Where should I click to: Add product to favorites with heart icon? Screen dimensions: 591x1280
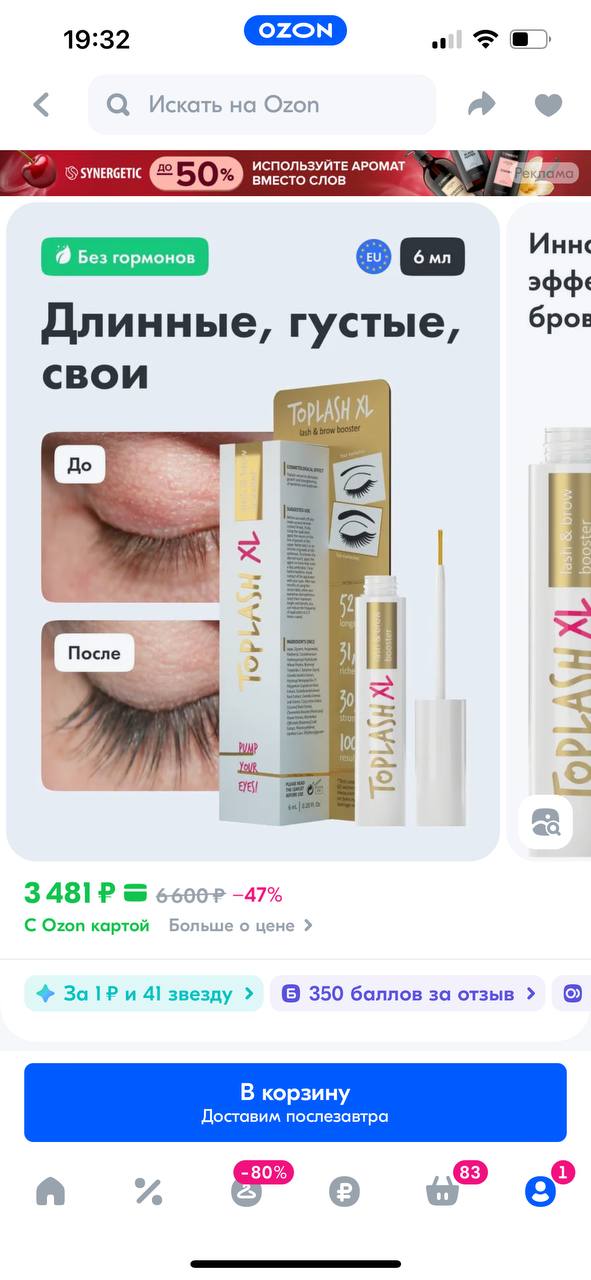point(548,104)
